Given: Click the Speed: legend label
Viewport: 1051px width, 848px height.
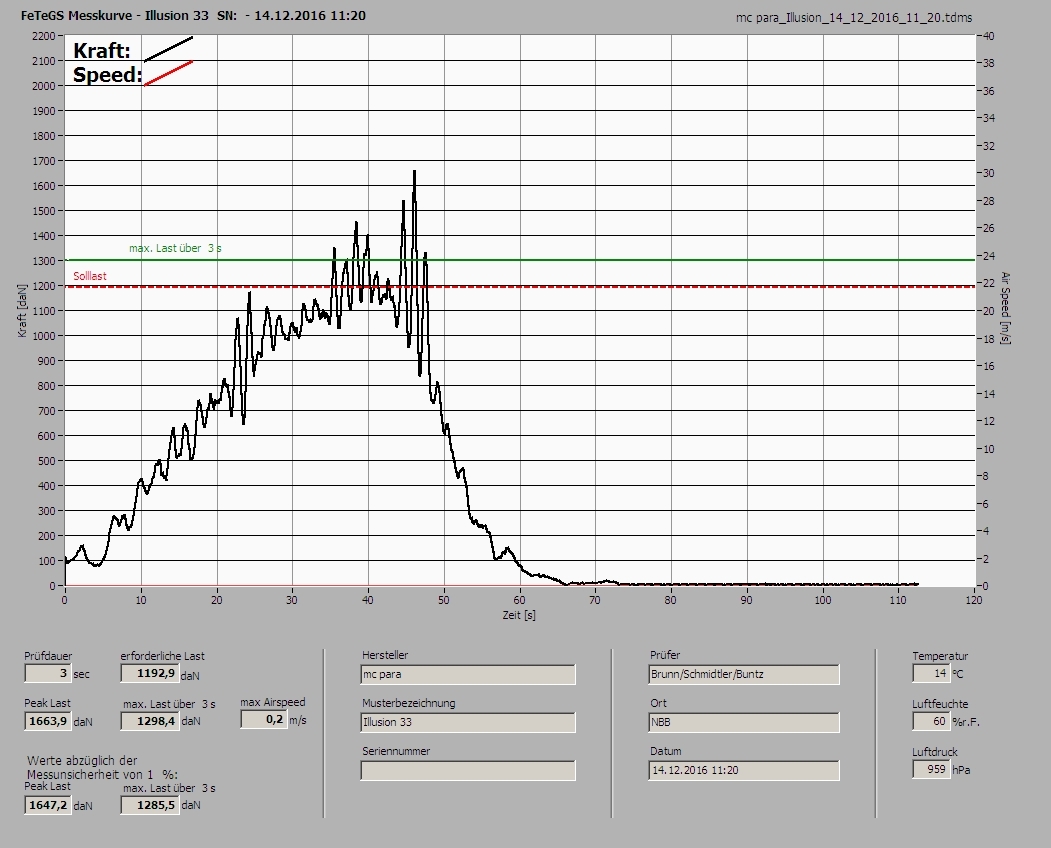Looking at the screenshot, I should pos(107,74).
